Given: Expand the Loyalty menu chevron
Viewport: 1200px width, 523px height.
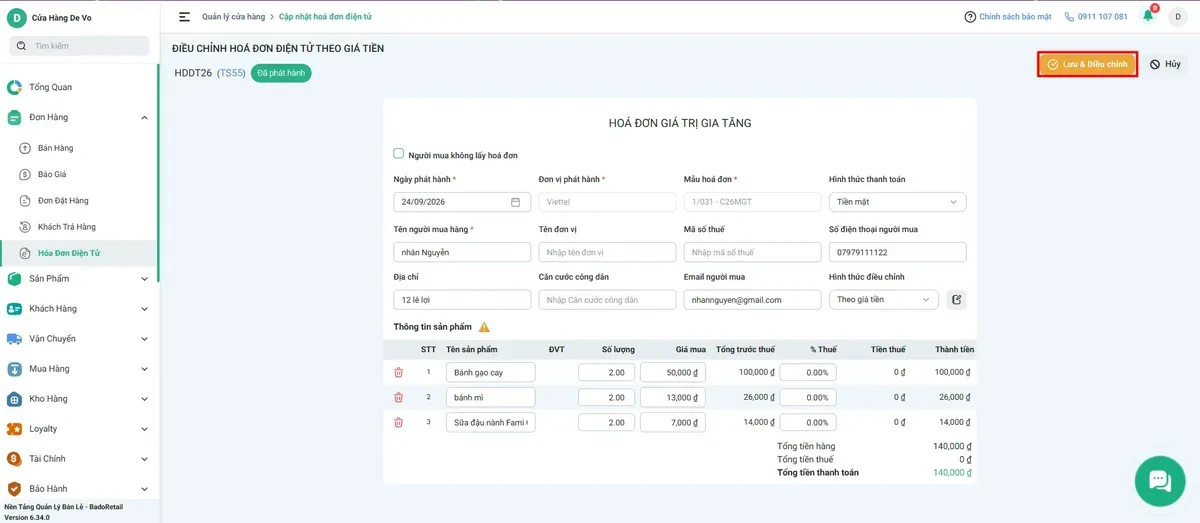Looking at the screenshot, I should coord(144,429).
